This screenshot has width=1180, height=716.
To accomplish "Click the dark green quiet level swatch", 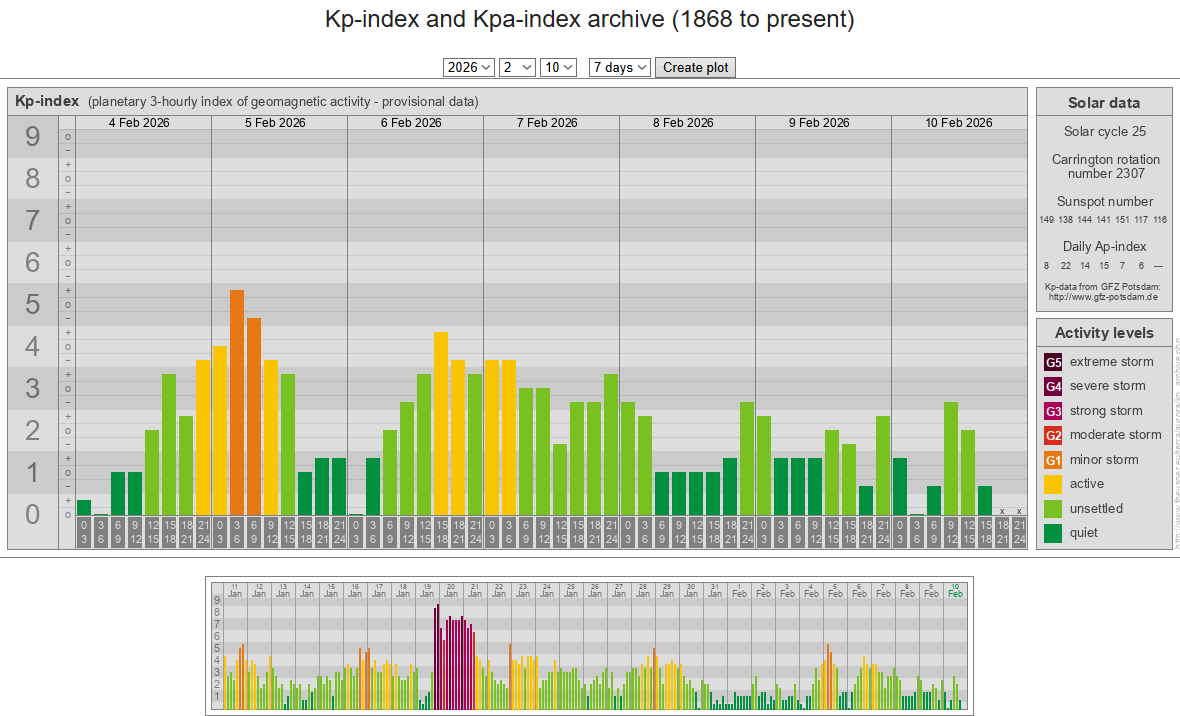I will [1053, 533].
